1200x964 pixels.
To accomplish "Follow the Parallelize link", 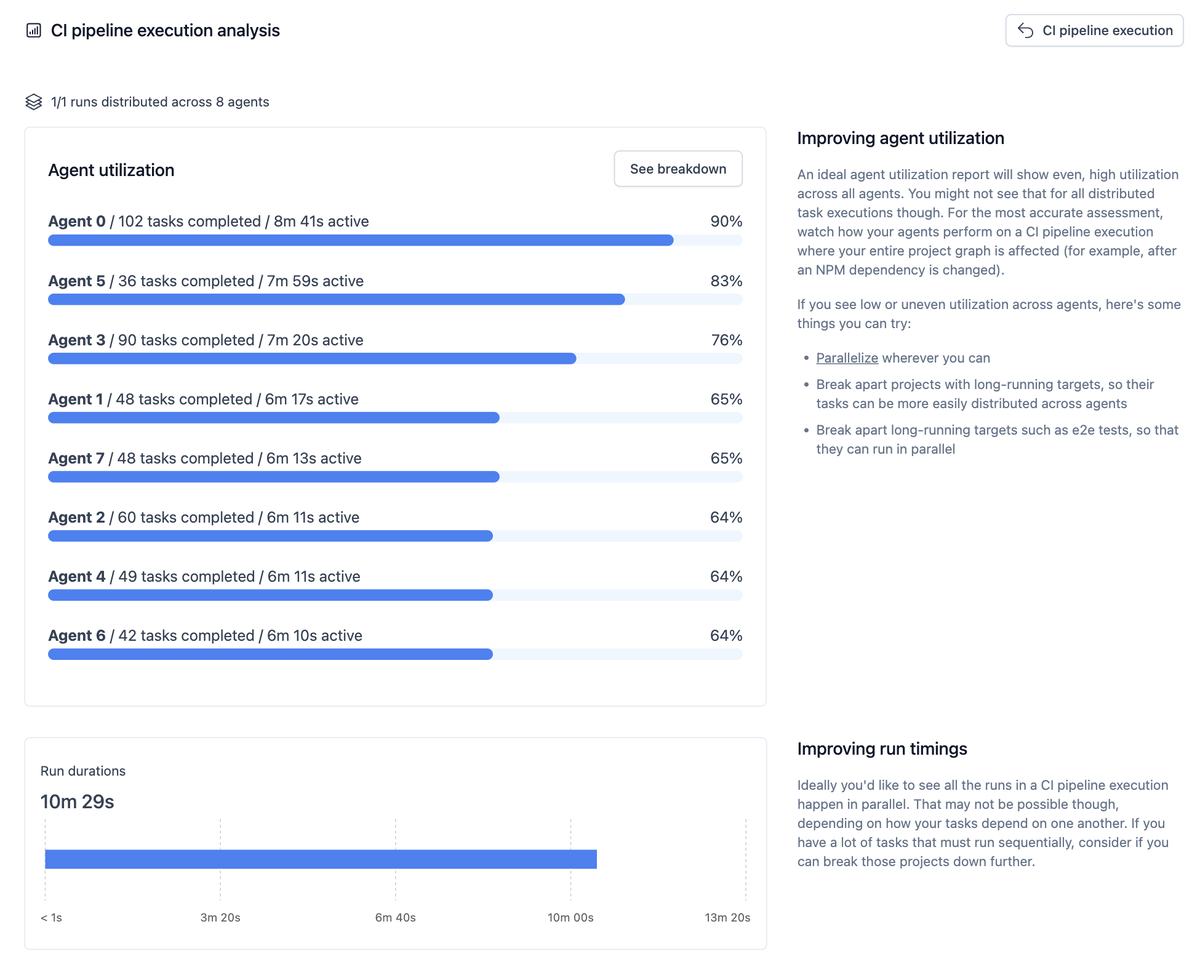I will click(847, 358).
